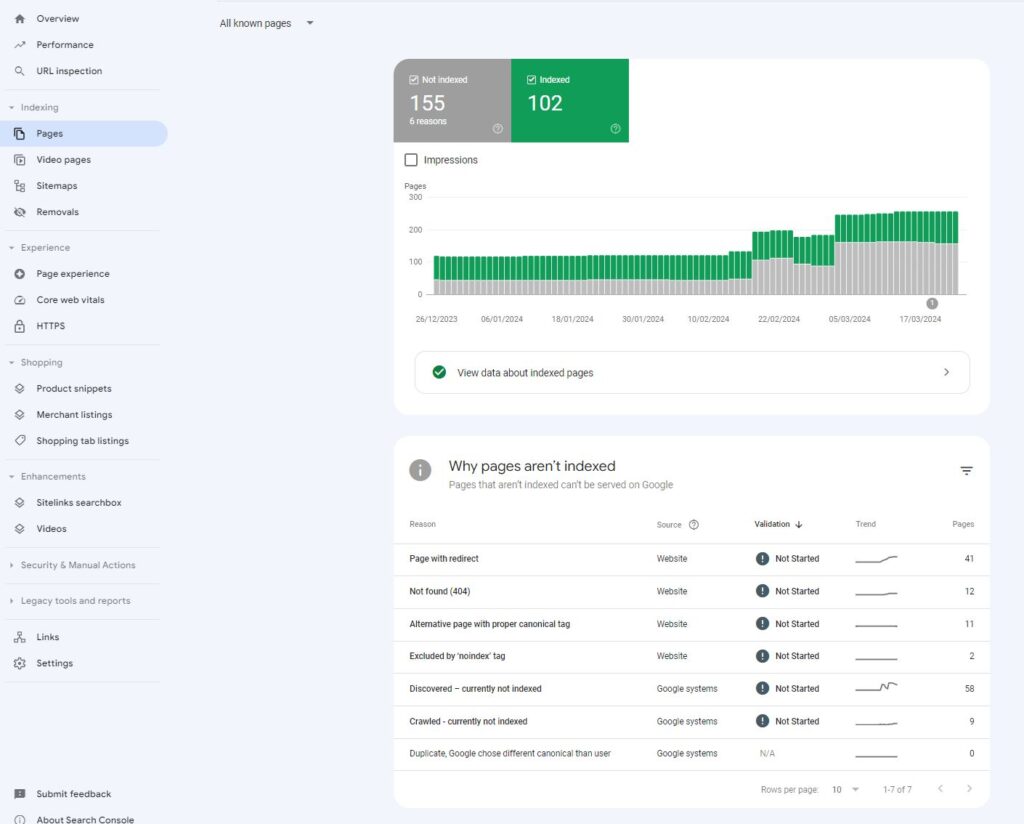Click the Sitelinks searchbox layers icon
This screenshot has width=1024, height=824.
(x=20, y=503)
